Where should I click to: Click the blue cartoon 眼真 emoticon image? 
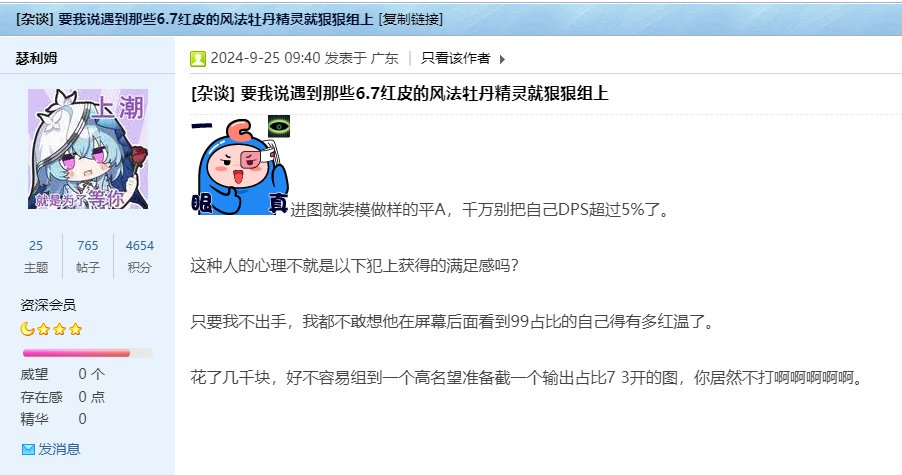(239, 167)
